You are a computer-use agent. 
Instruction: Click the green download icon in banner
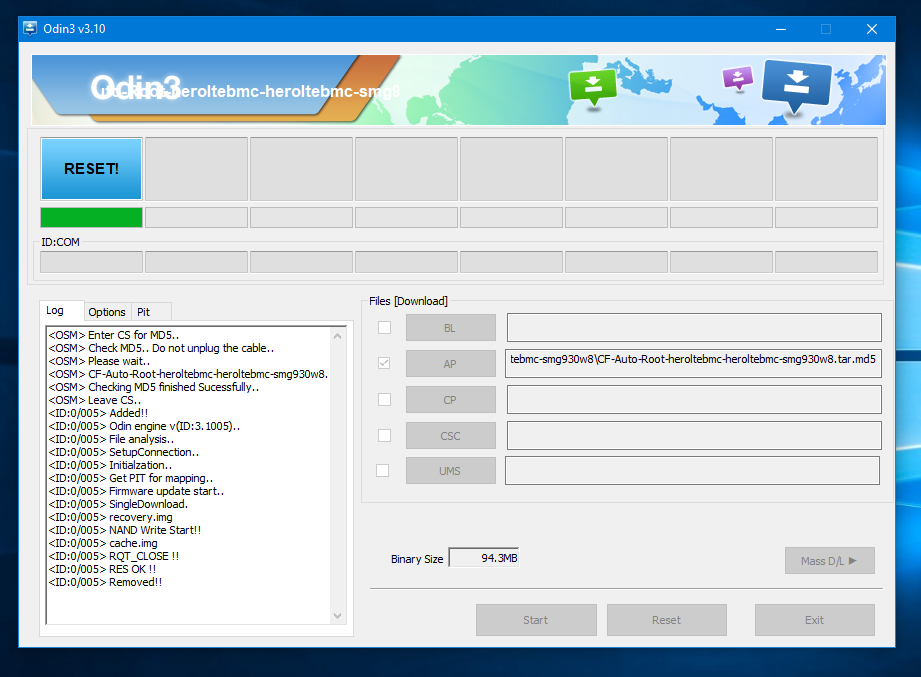click(x=593, y=88)
